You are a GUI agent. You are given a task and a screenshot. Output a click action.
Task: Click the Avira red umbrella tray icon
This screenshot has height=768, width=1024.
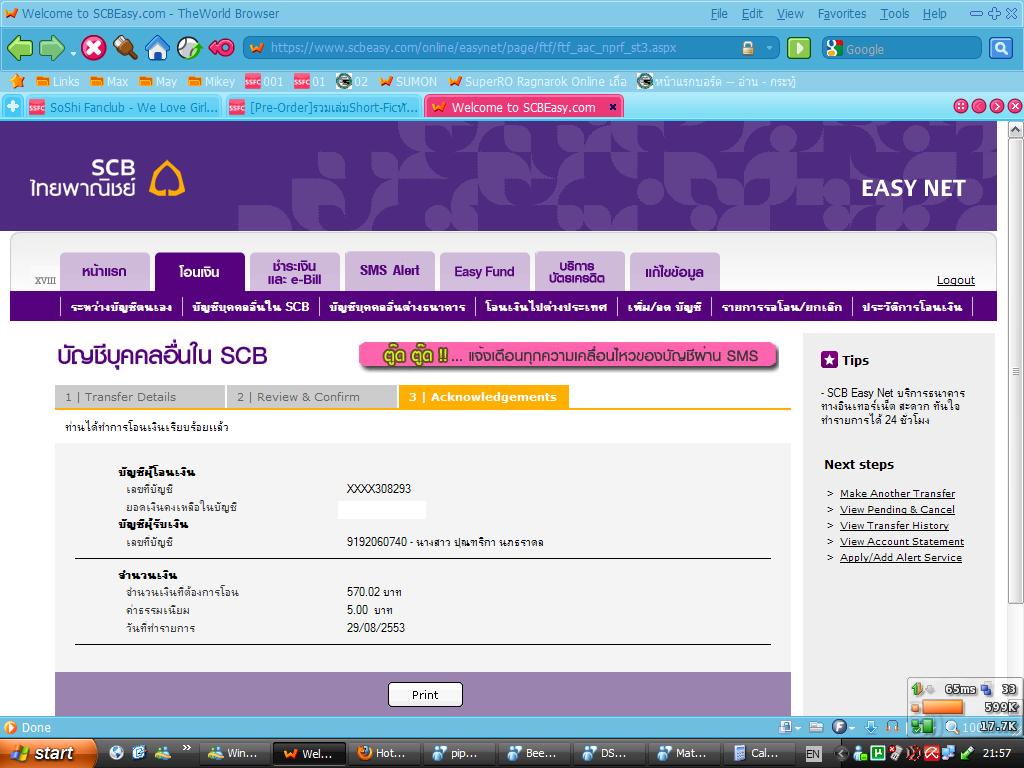click(x=933, y=754)
